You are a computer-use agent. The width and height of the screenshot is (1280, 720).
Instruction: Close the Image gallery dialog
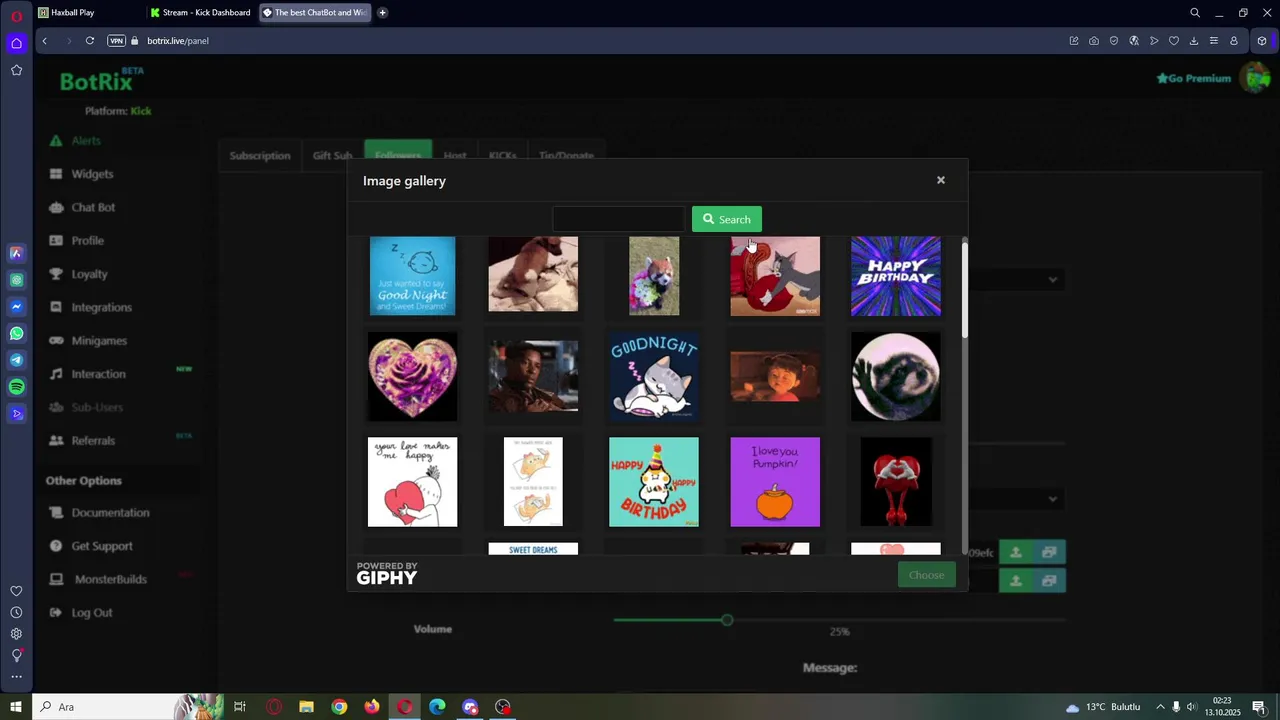940,180
